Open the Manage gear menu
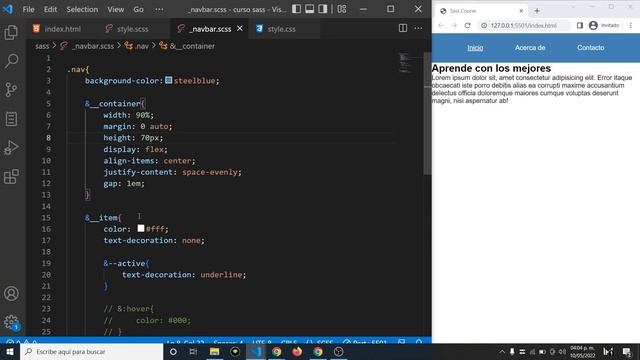Screen dimensions: 640x360 11,322
